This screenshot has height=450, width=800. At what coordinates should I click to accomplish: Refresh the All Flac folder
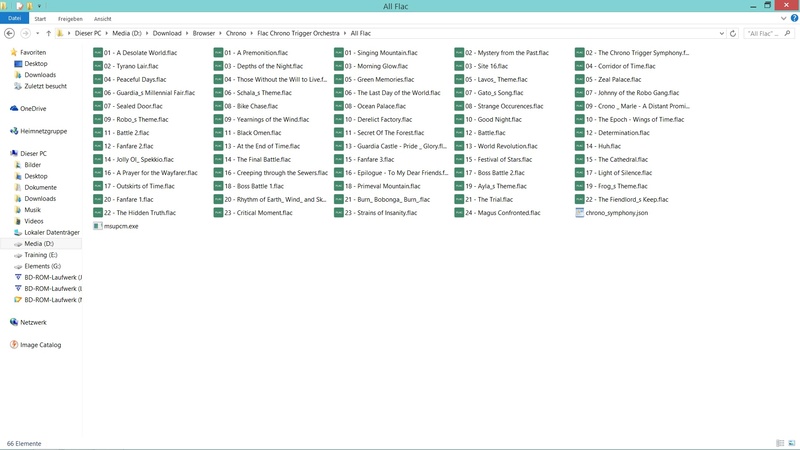click(733, 33)
